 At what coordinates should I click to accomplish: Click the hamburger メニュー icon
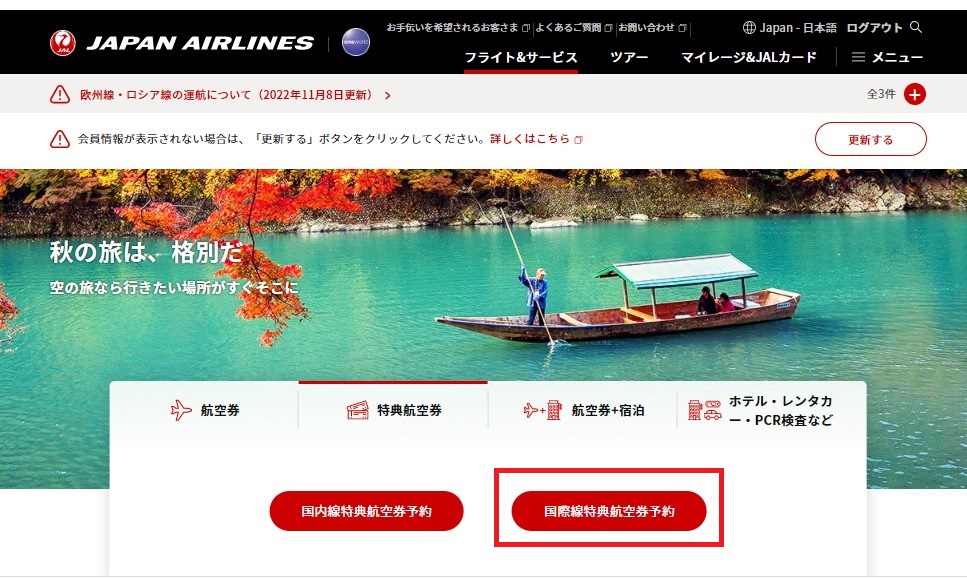858,57
